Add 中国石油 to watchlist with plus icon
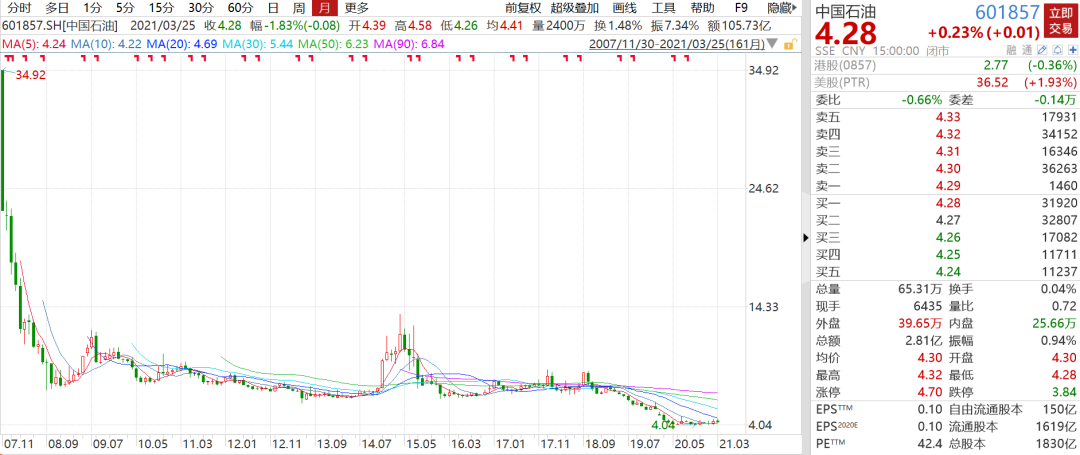Image resolution: width=1080 pixels, height=455 pixels. click(x=1073, y=50)
